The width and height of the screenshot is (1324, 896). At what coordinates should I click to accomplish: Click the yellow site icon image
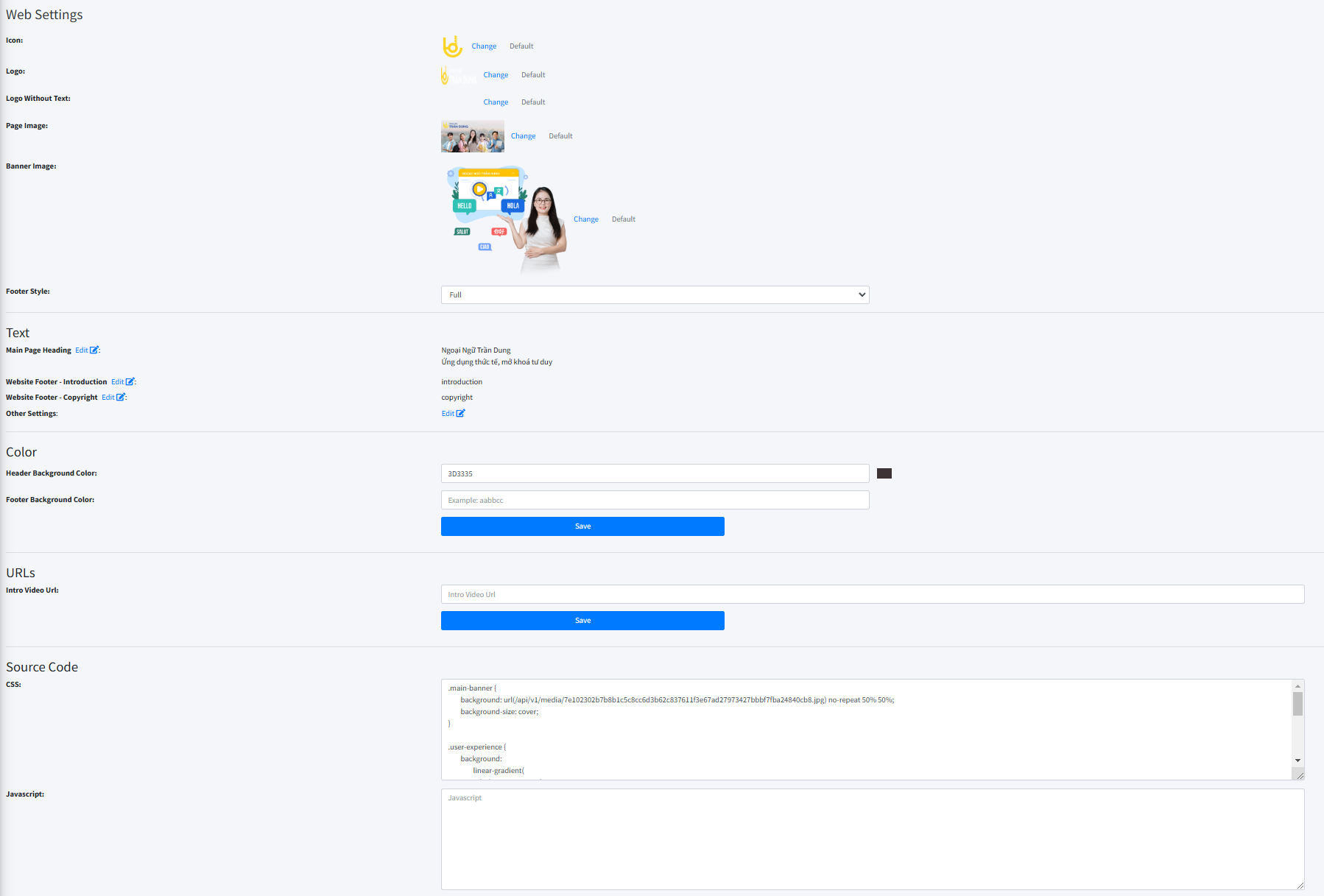click(x=452, y=46)
